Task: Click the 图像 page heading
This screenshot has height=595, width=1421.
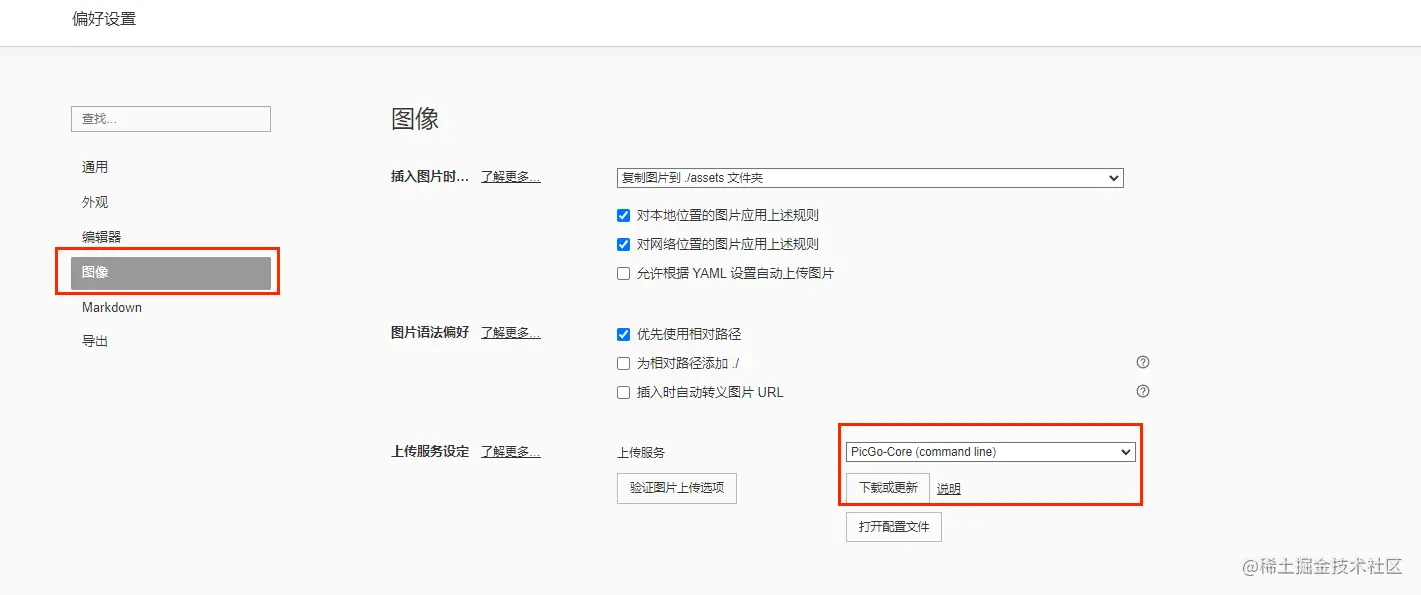Action: (x=416, y=119)
